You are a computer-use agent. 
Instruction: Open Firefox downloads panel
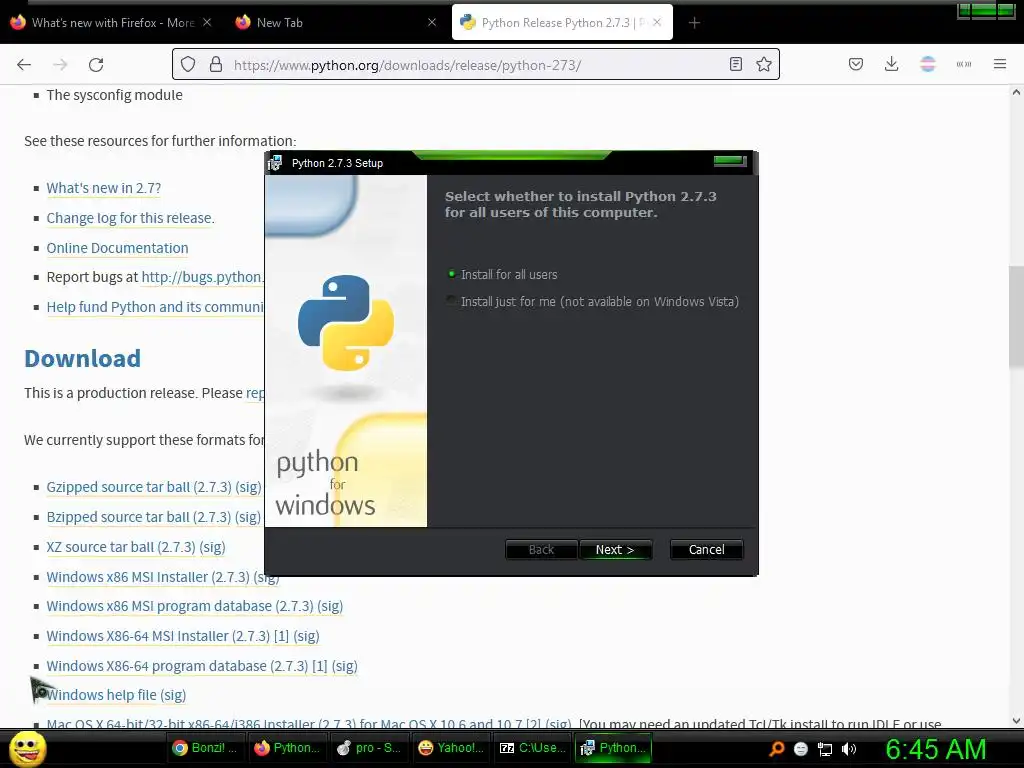pos(891,64)
